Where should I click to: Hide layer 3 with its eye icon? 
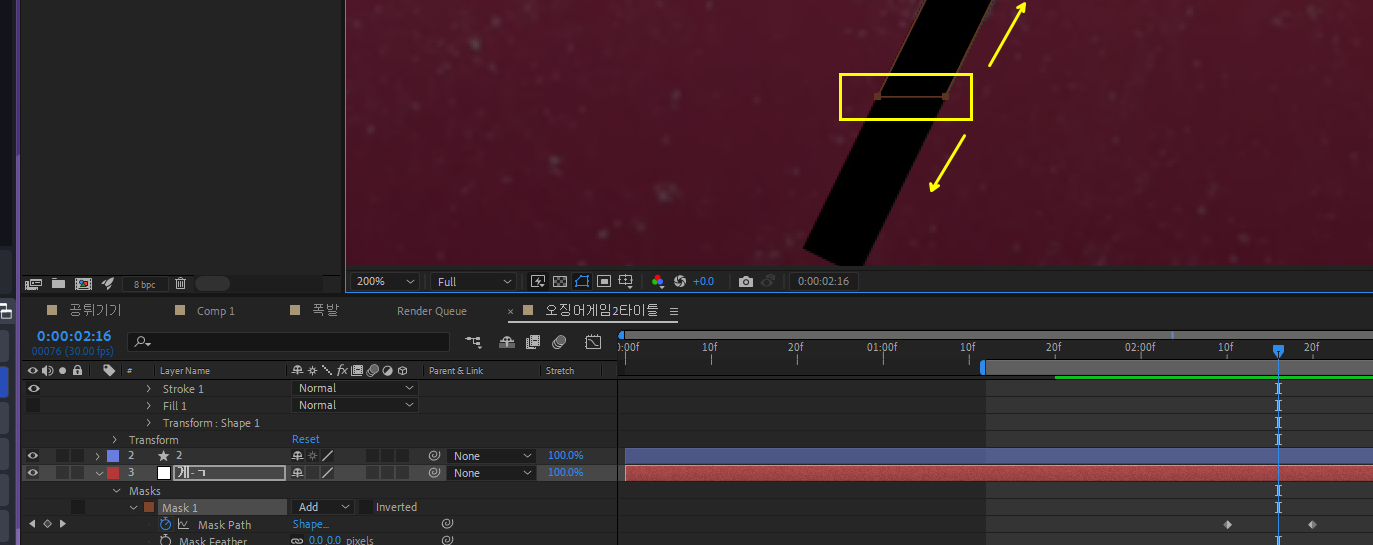[x=33, y=473]
